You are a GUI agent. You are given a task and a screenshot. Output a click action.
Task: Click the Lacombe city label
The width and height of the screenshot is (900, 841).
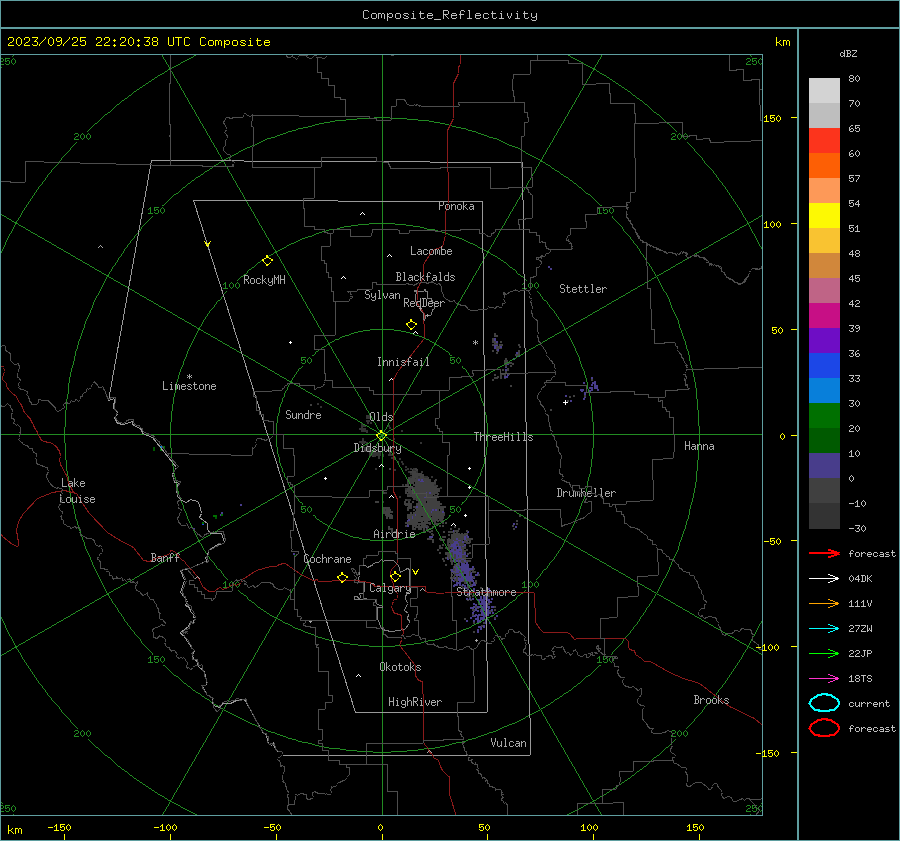[x=431, y=251]
